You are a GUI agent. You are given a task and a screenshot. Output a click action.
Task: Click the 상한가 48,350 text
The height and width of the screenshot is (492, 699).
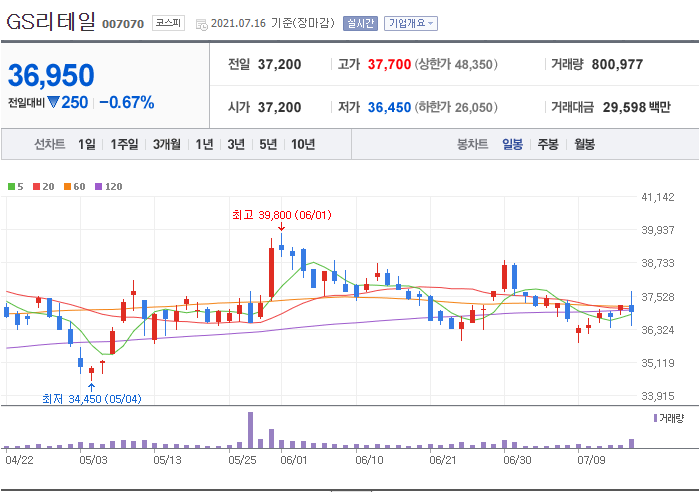tap(456, 64)
